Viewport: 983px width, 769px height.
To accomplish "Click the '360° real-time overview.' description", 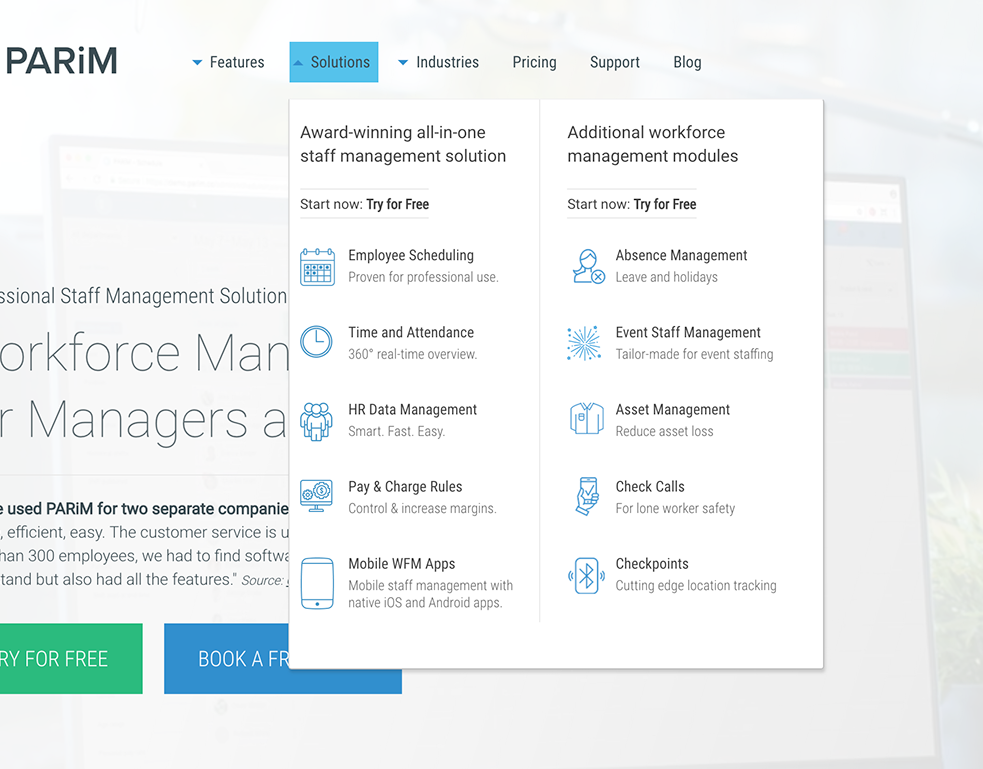I will (413, 354).
